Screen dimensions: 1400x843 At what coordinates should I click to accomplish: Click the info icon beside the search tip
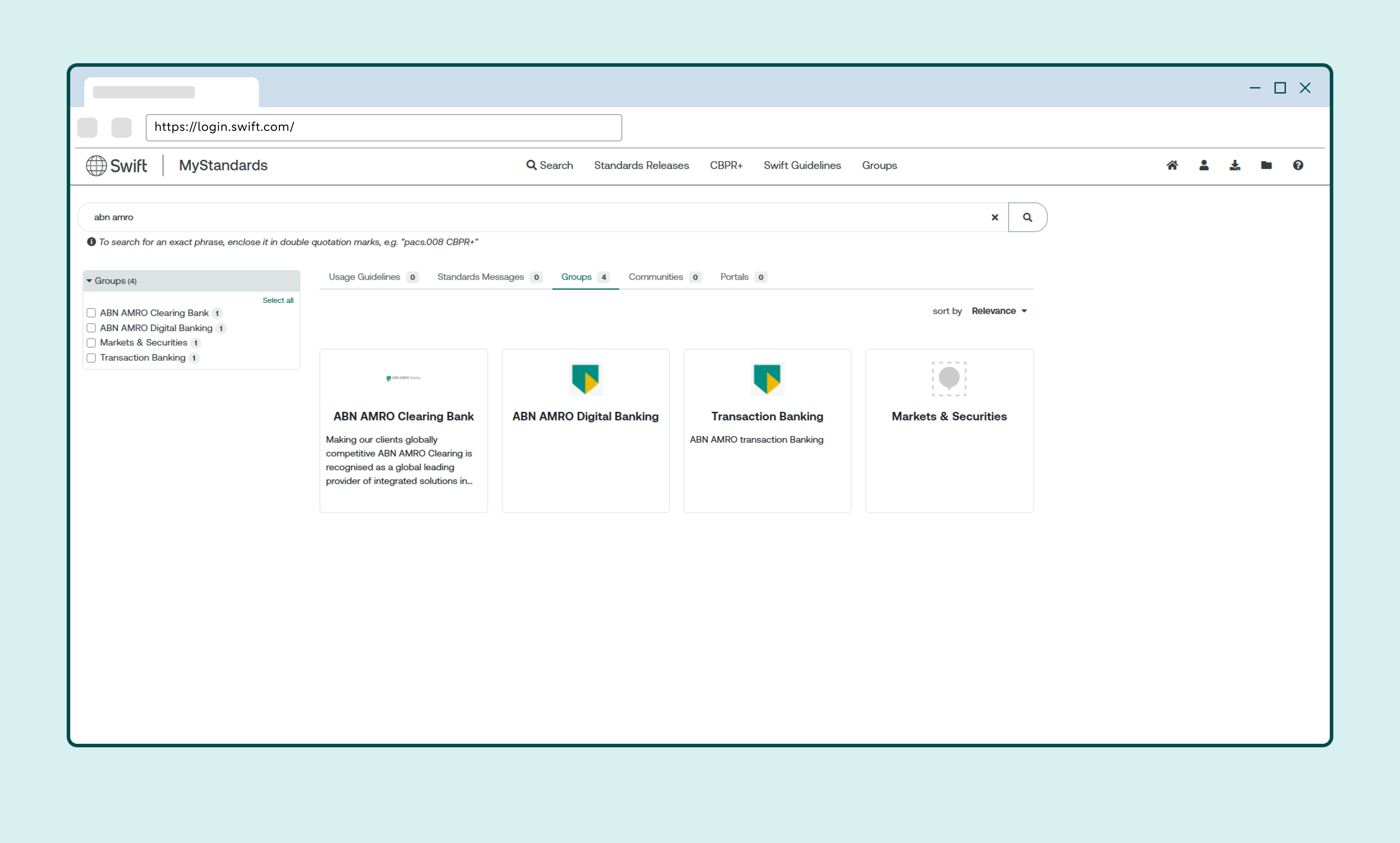coord(91,241)
